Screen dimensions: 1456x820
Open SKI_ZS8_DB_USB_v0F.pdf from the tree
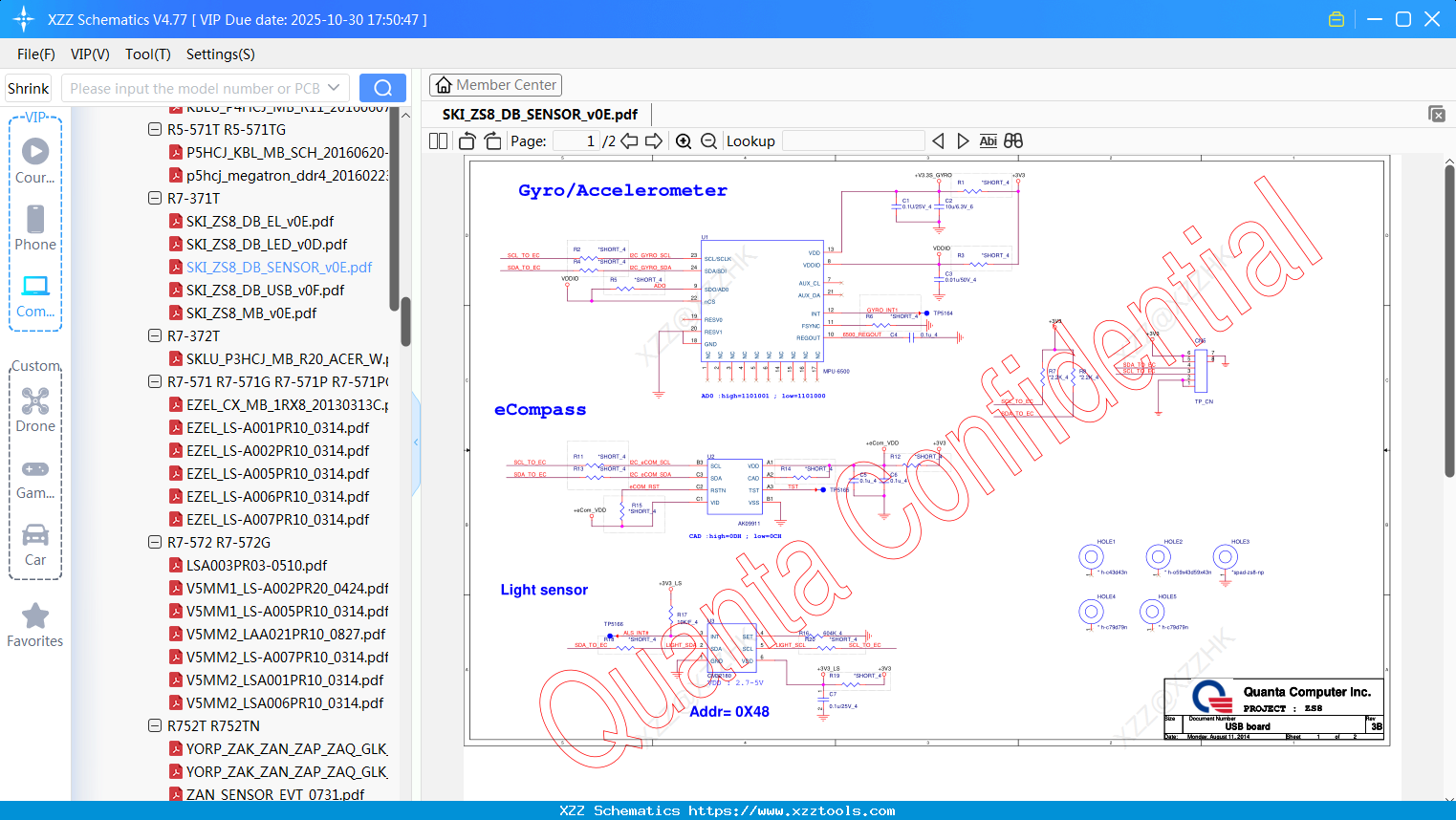(265, 291)
